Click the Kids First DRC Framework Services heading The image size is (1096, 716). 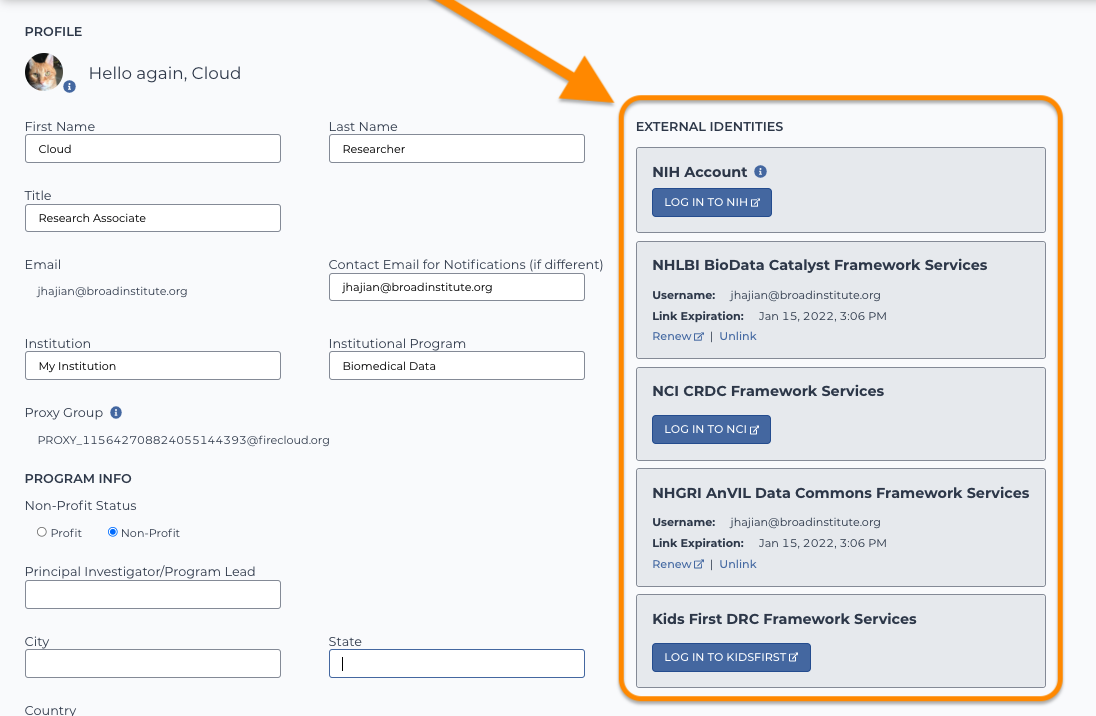pos(784,619)
